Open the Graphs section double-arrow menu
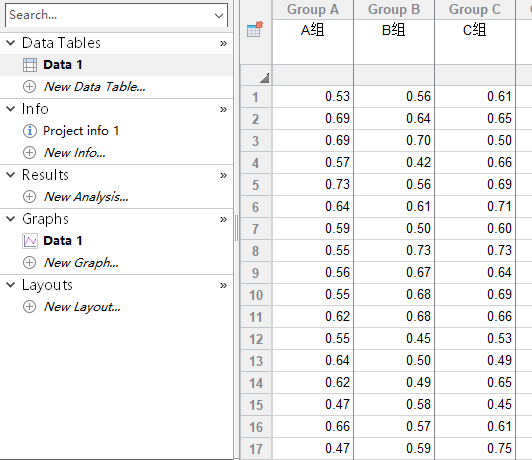Image resolution: width=532 pixels, height=460 pixels. pyautogui.click(x=223, y=219)
